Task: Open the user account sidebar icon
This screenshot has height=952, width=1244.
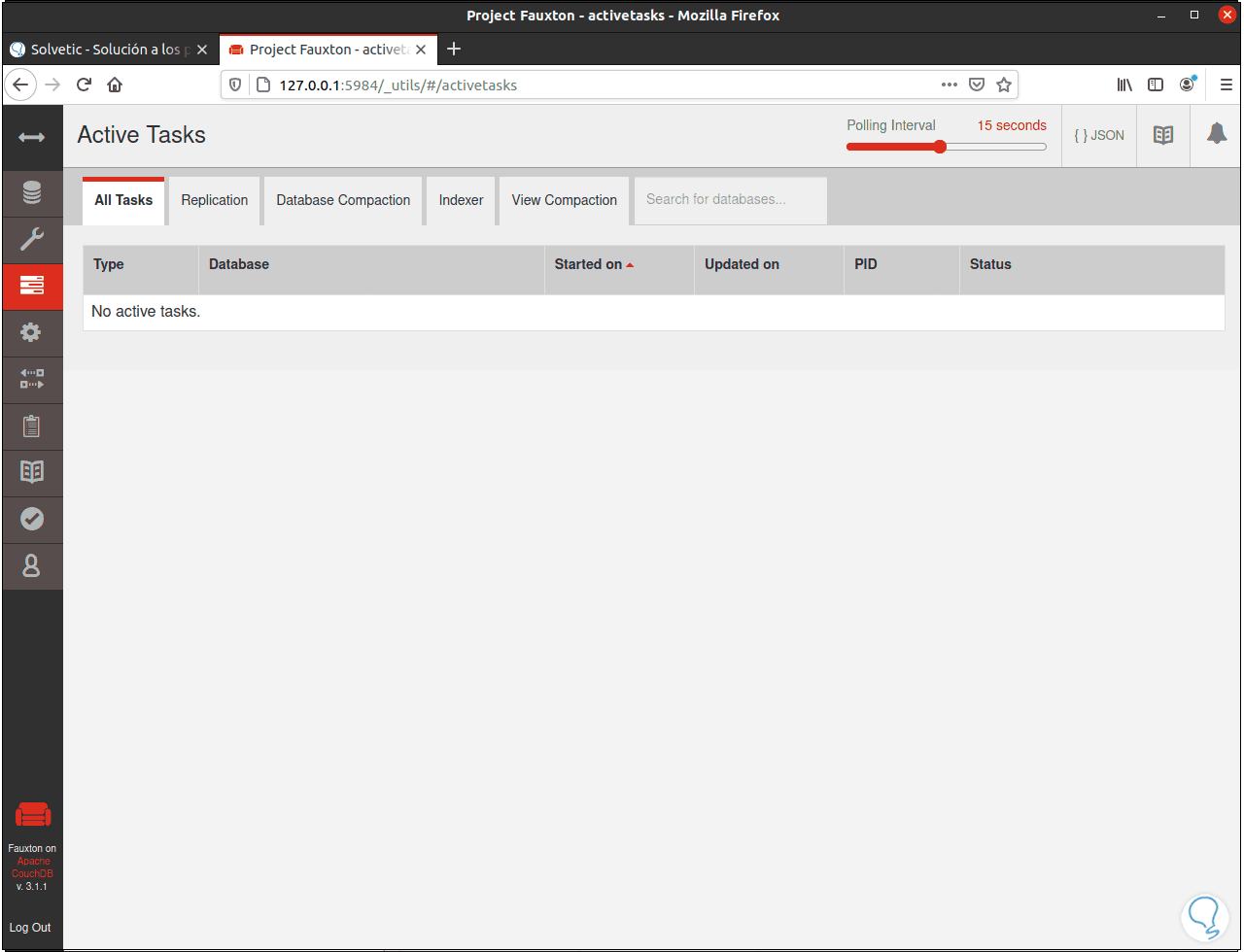Action: coord(32,566)
